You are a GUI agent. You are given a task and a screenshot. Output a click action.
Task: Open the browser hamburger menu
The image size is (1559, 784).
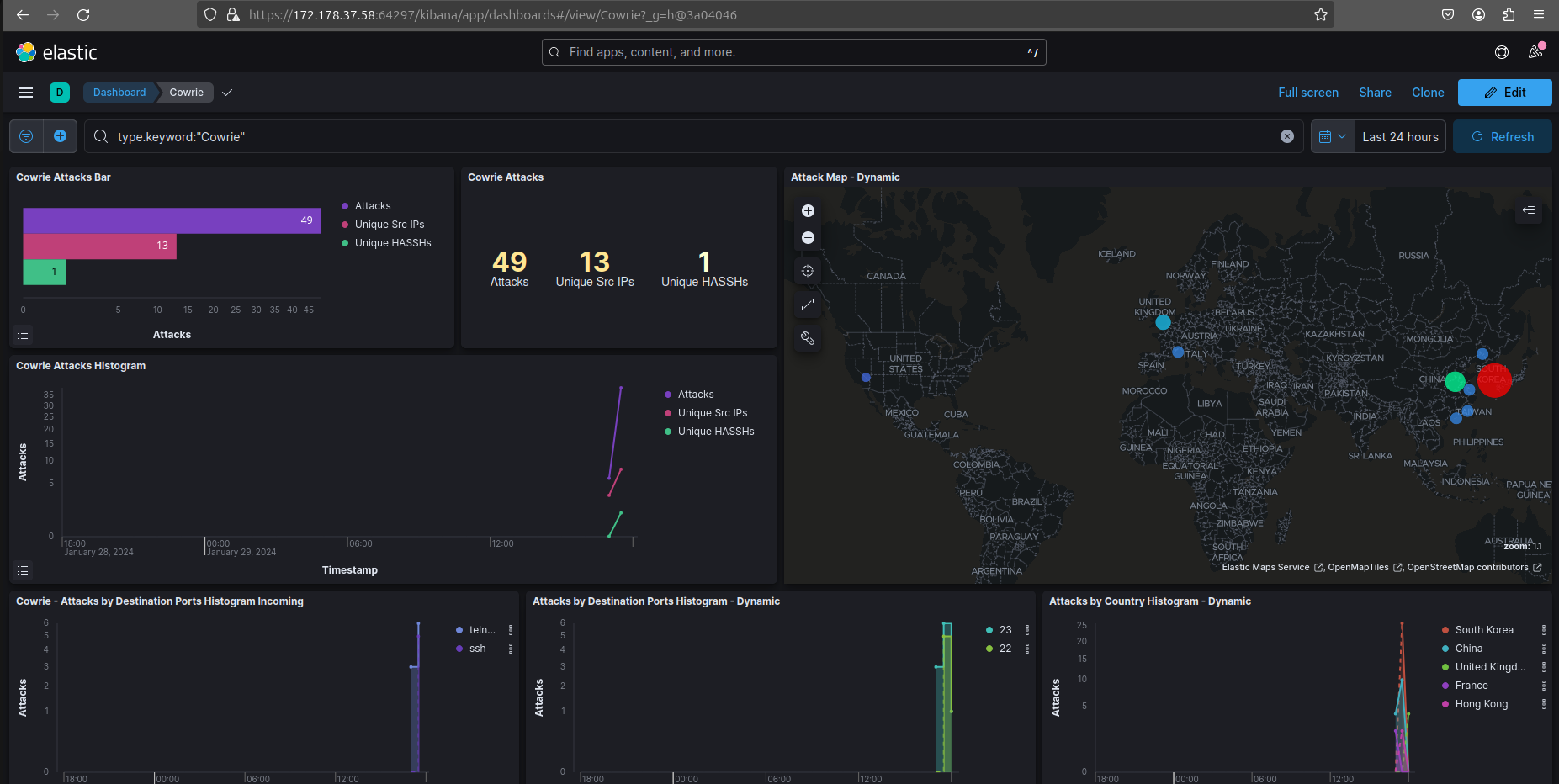coord(1539,14)
